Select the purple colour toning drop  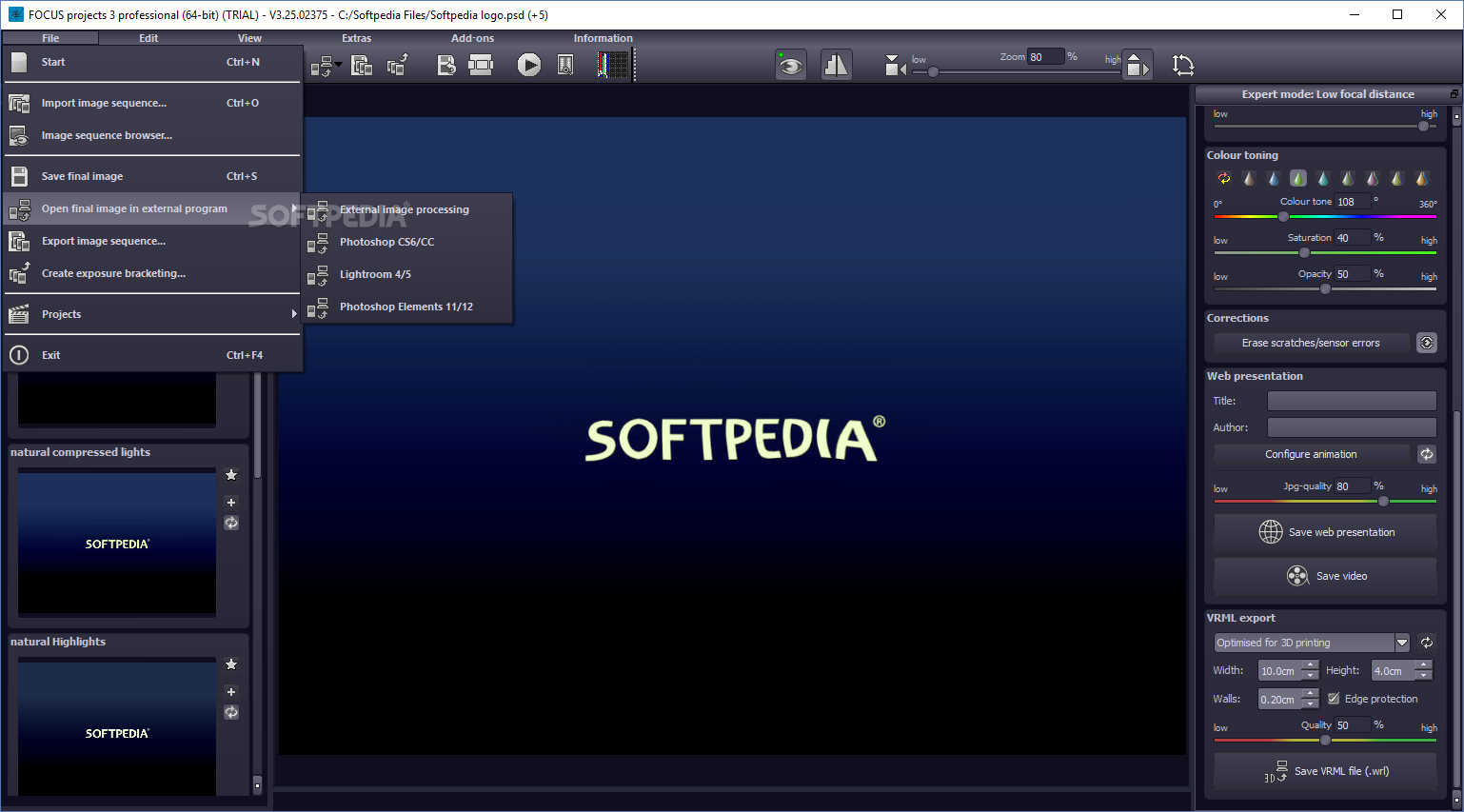coord(1373,178)
